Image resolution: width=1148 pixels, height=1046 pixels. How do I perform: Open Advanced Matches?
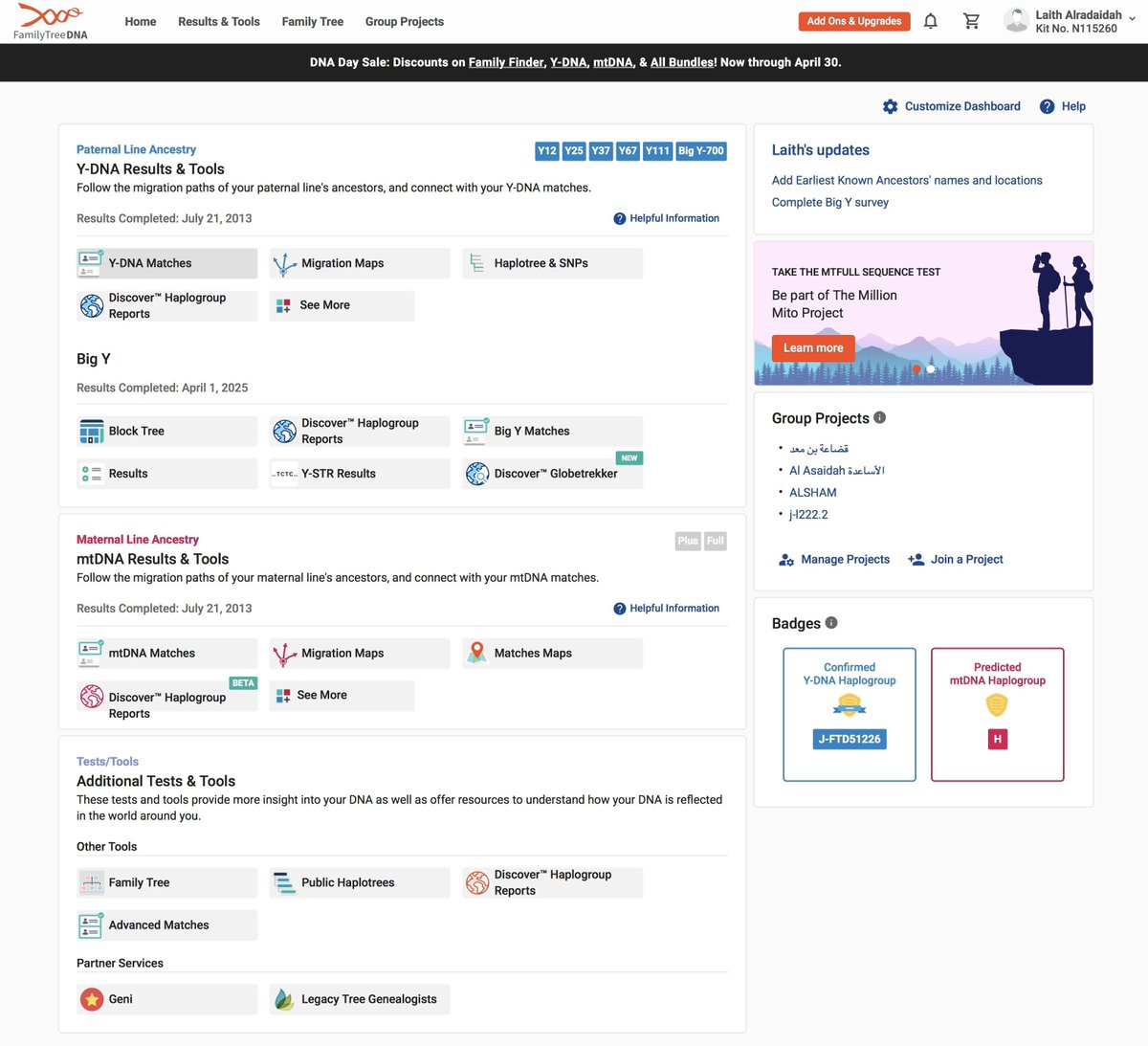tap(166, 925)
